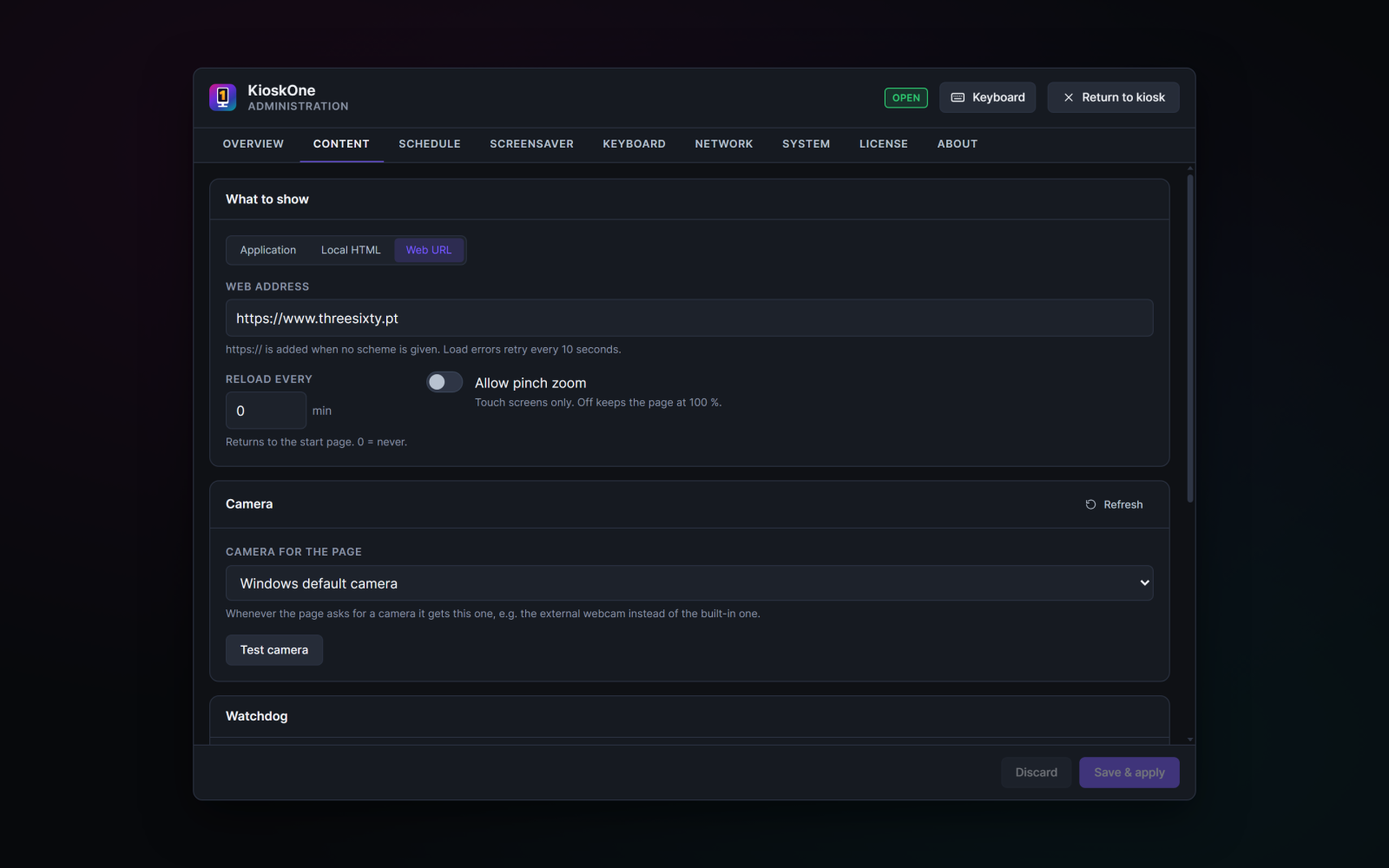Select the Local HTML content mode

(351, 250)
